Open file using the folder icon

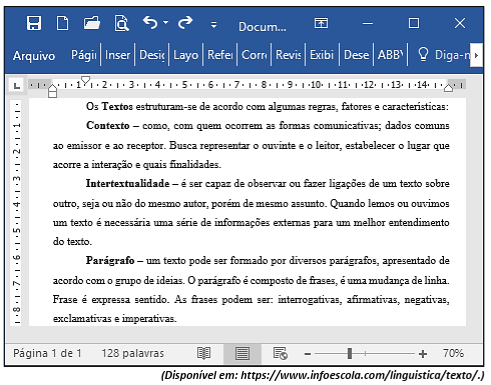[x=92, y=23]
